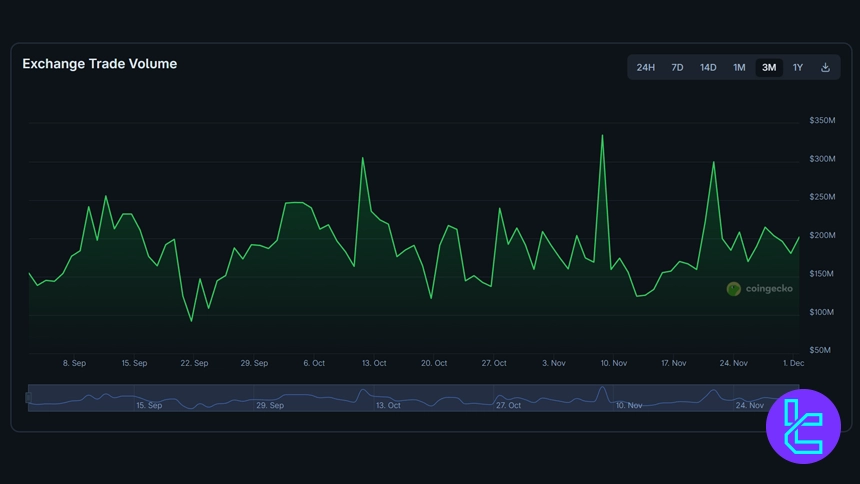This screenshot has width=860, height=484.
Task: Click the 3. Nov date label
Action: 553,363
